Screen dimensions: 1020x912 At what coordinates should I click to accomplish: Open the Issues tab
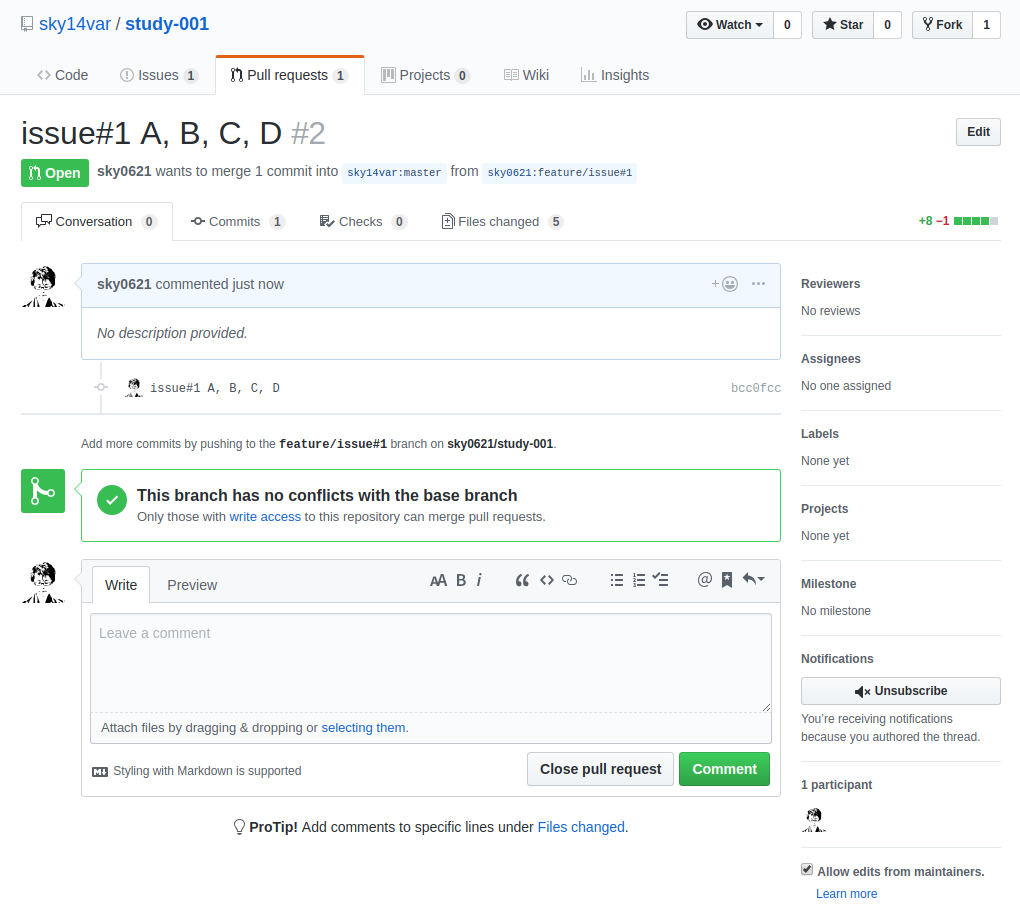click(x=159, y=75)
